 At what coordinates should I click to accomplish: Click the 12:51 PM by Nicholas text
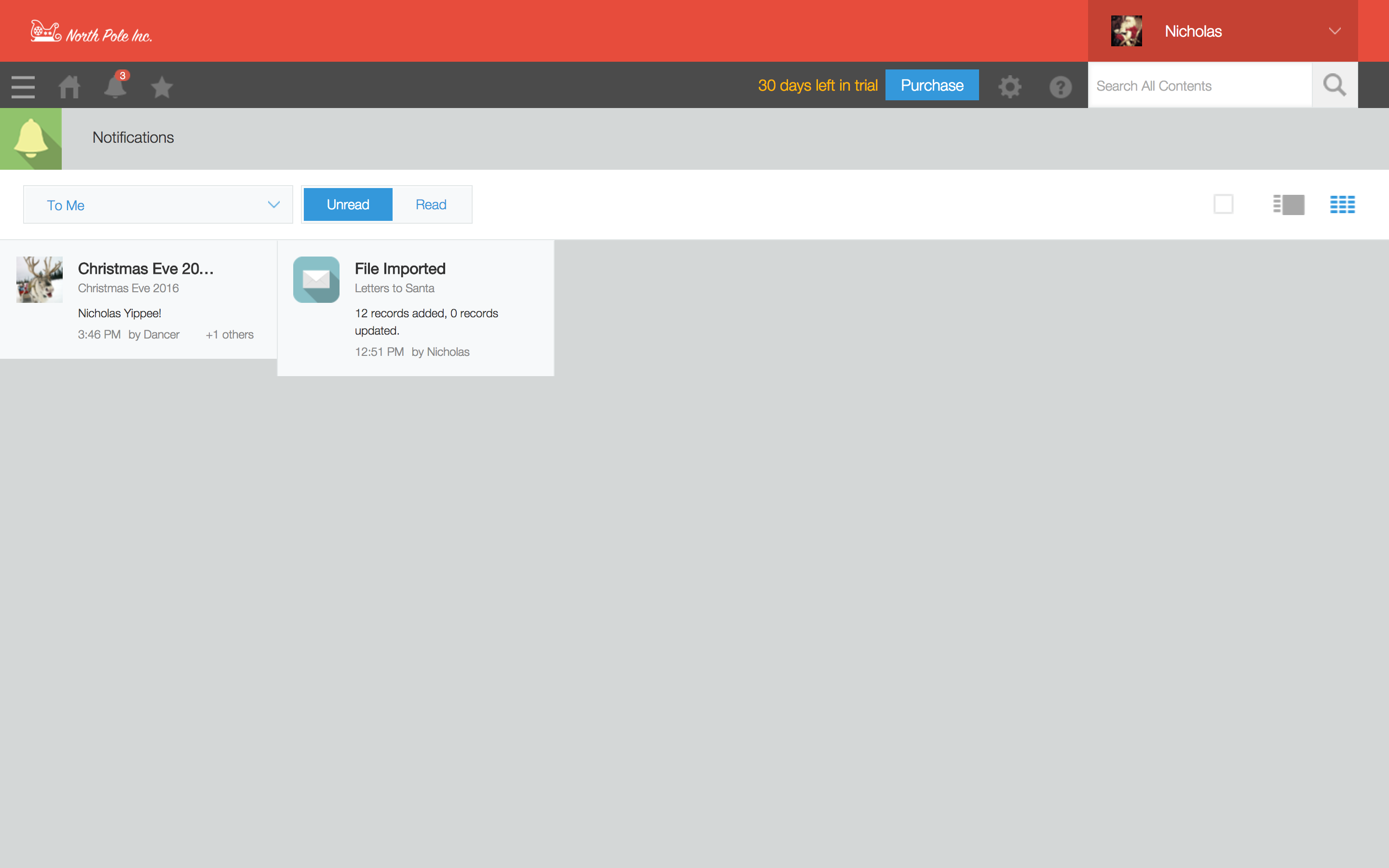pos(412,352)
